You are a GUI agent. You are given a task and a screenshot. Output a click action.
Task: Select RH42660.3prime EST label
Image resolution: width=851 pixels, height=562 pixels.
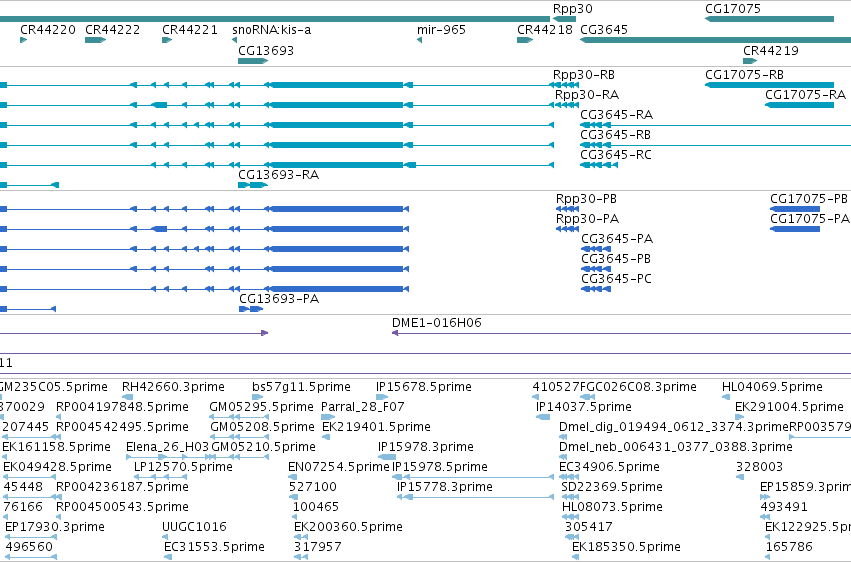point(173,387)
